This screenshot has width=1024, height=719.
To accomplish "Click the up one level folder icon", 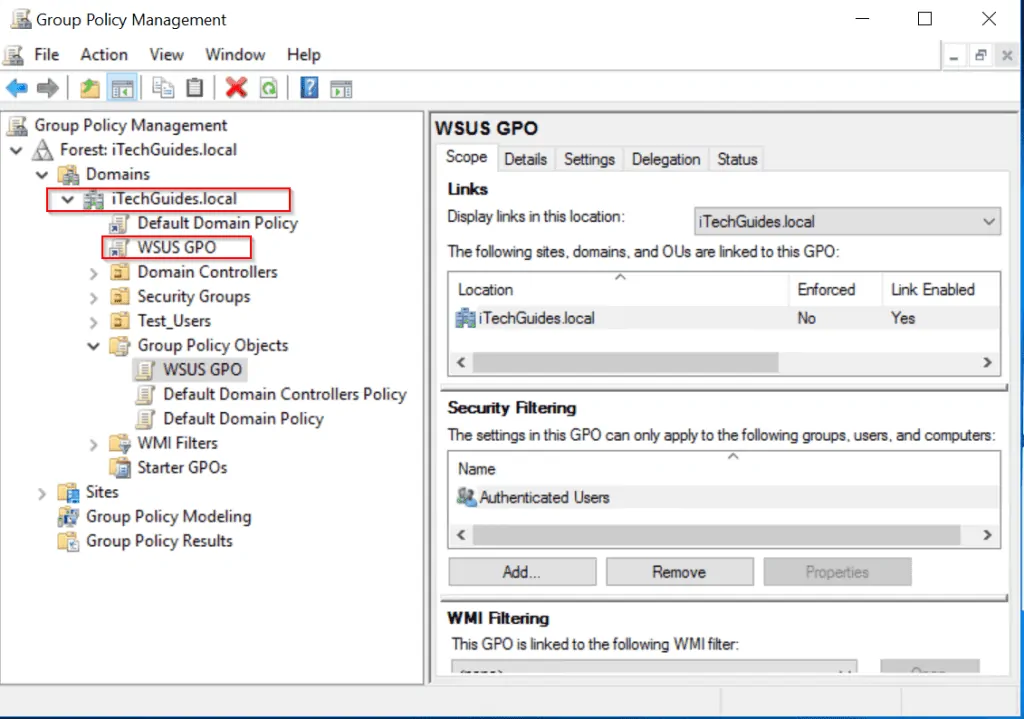I will (x=88, y=88).
